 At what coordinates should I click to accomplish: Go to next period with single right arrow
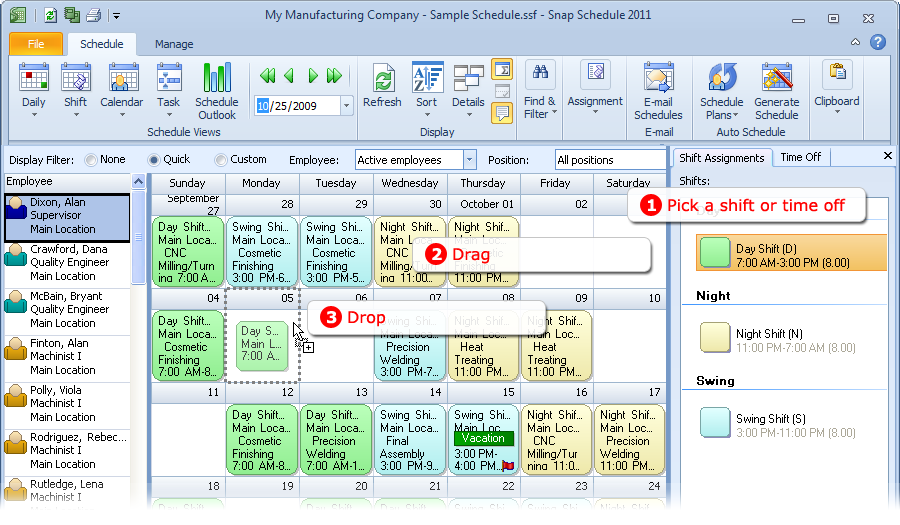[313, 76]
